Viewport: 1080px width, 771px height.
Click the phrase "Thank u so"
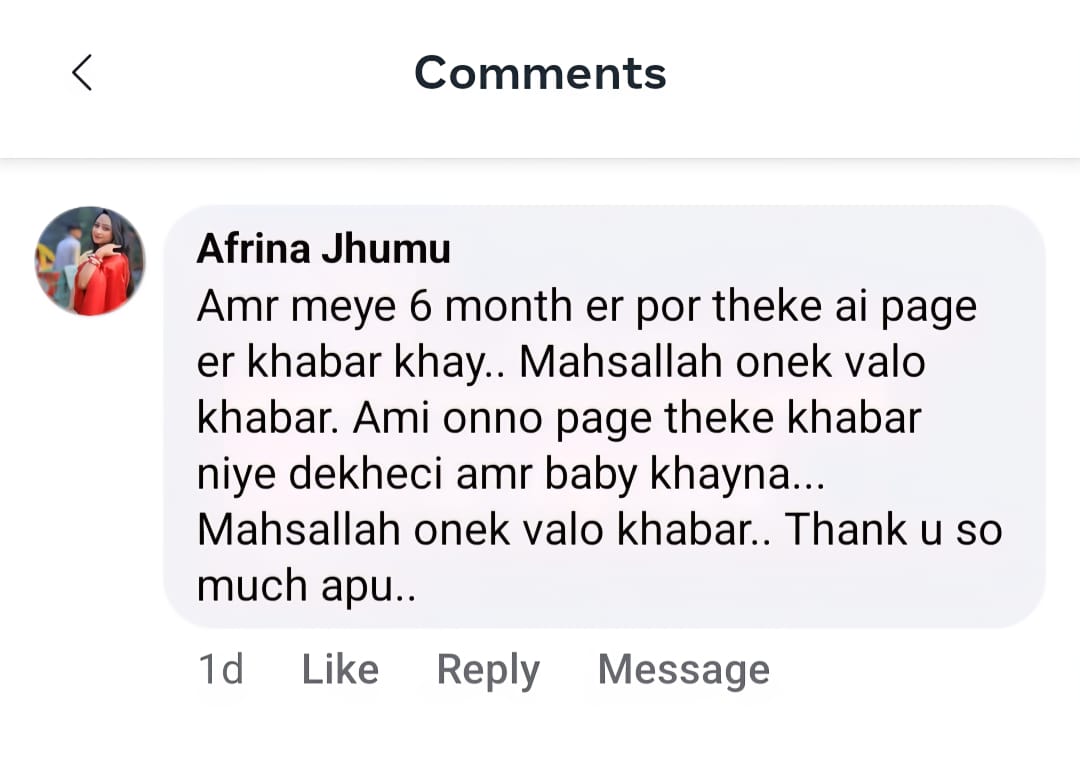click(893, 530)
